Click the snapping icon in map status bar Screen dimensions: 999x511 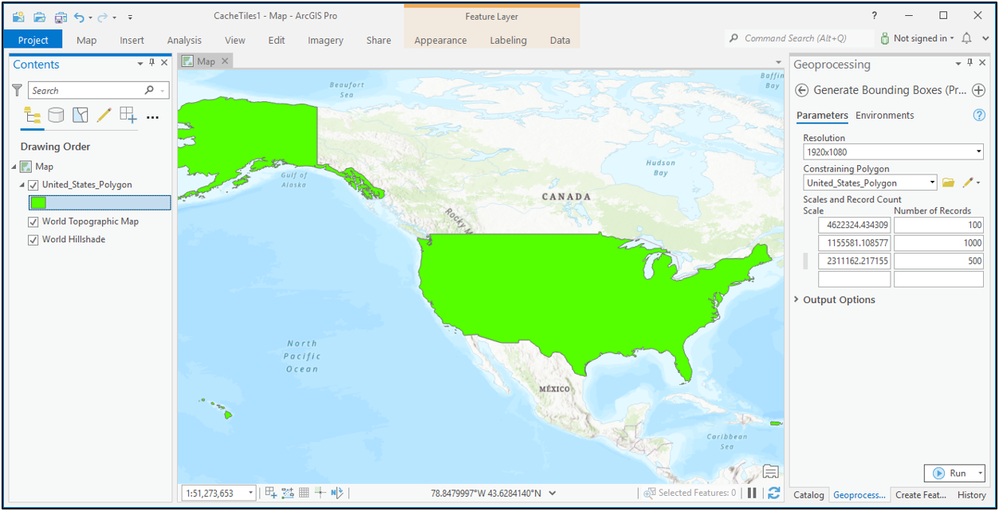(271, 493)
